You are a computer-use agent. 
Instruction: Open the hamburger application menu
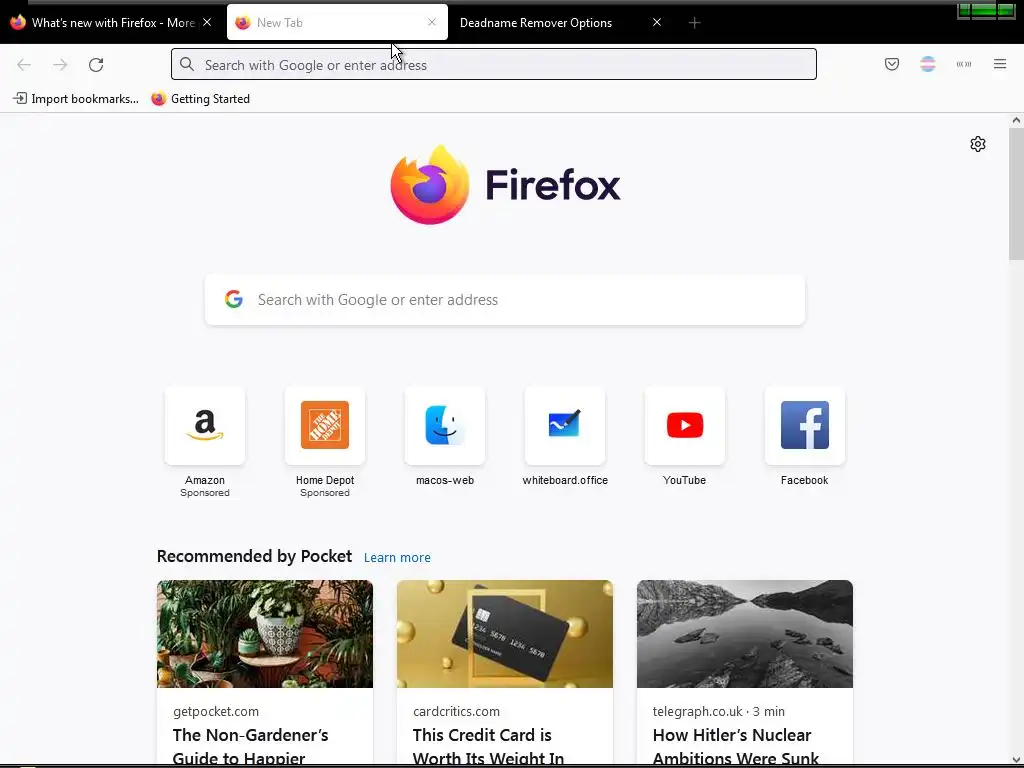pyautogui.click(x=999, y=64)
